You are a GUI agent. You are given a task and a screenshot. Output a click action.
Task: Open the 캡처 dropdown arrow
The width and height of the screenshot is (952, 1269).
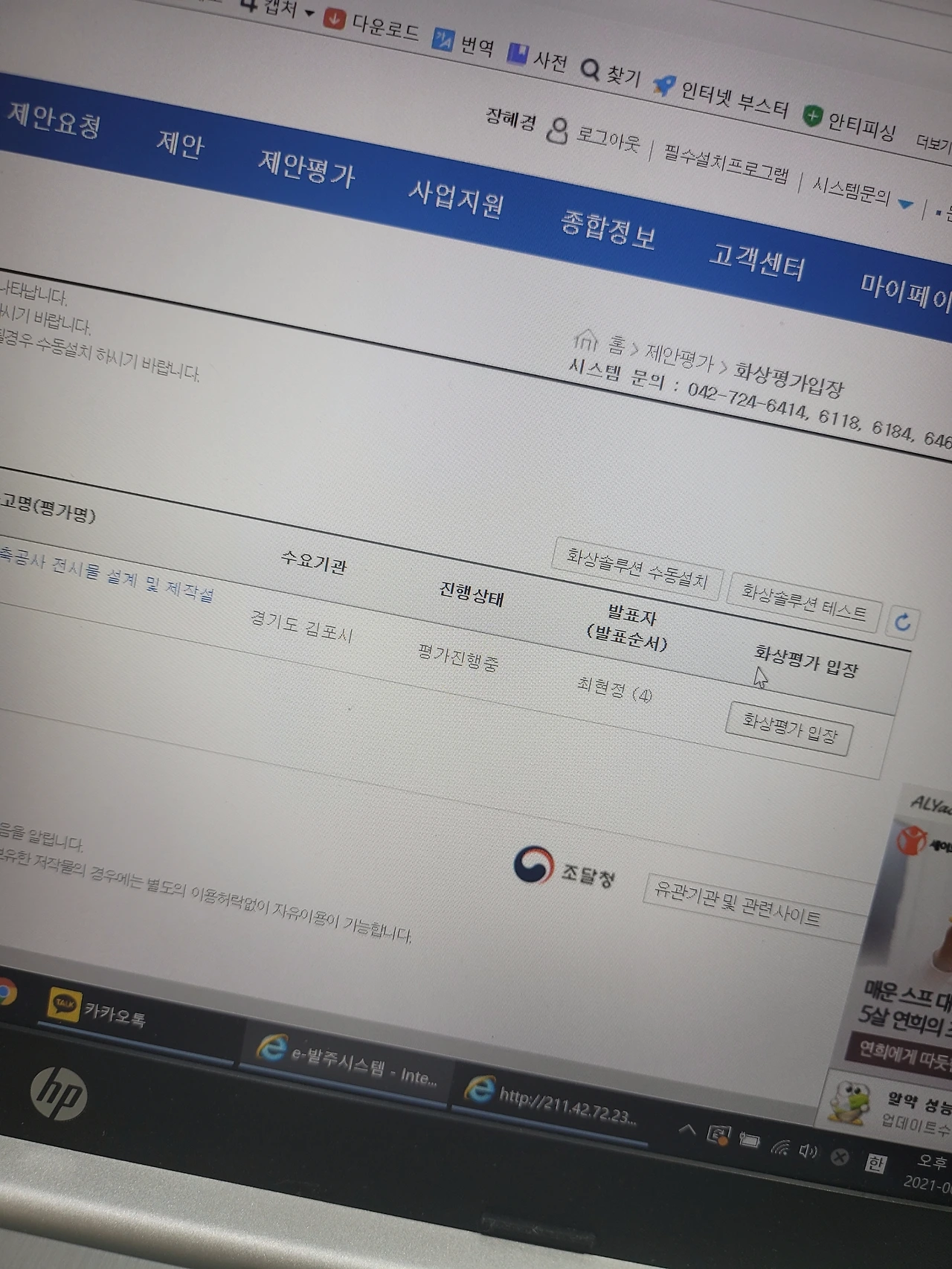tap(309, 13)
